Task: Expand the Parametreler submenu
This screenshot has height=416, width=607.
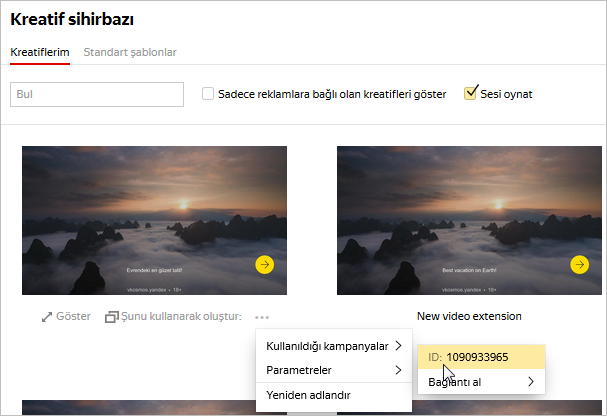Action: pos(334,370)
